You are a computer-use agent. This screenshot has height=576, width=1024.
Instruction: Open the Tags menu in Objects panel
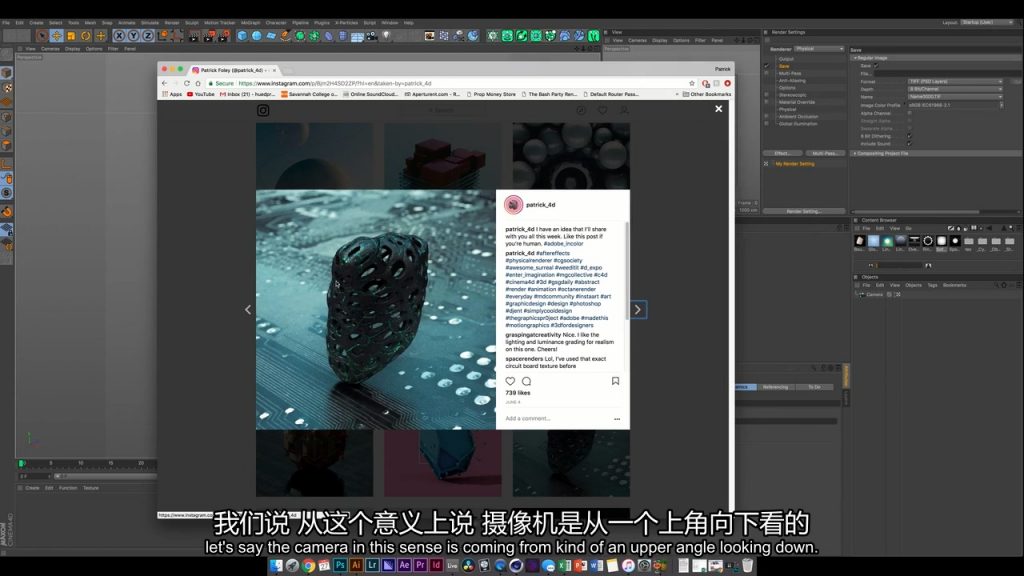(932, 285)
